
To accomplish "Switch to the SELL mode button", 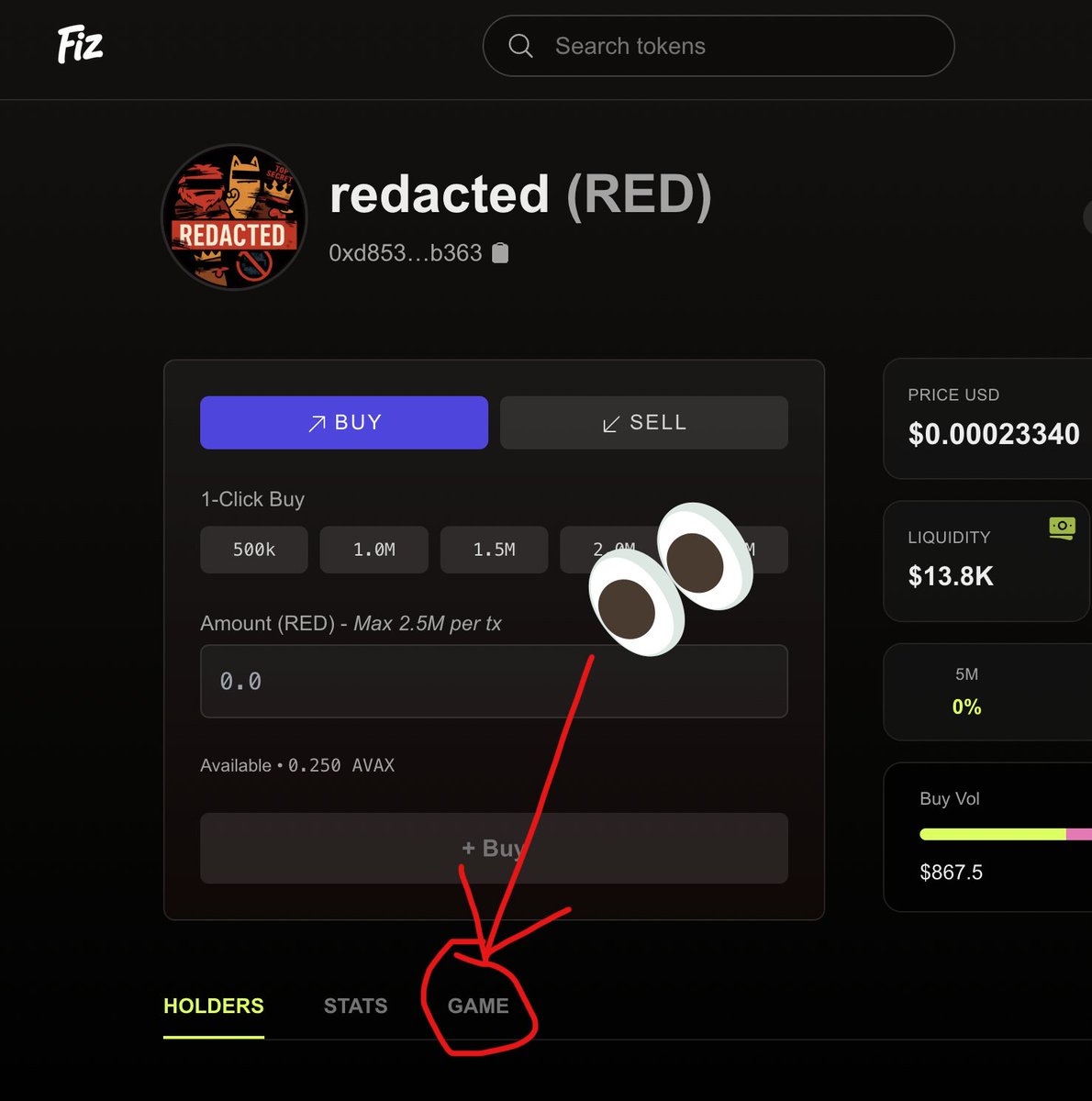I will [644, 422].
